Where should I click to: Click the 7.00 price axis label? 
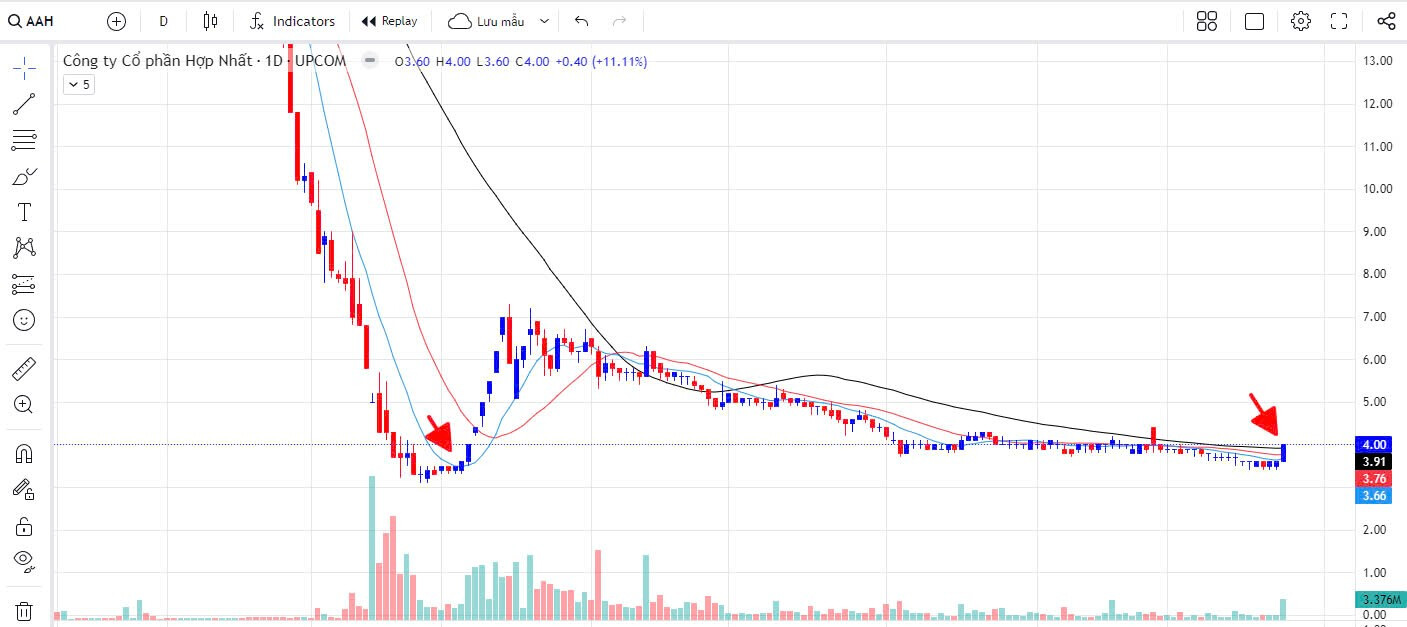click(x=1377, y=317)
